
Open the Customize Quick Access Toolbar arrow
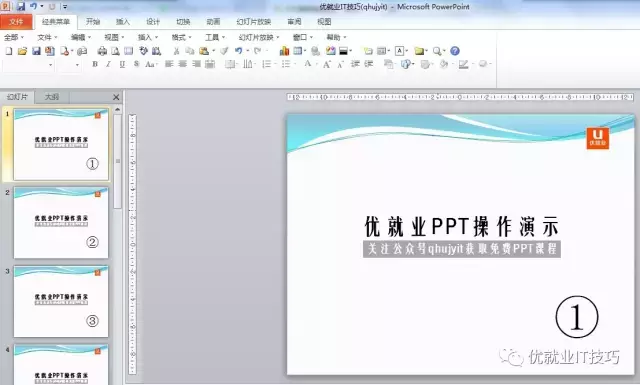click(65, 7)
